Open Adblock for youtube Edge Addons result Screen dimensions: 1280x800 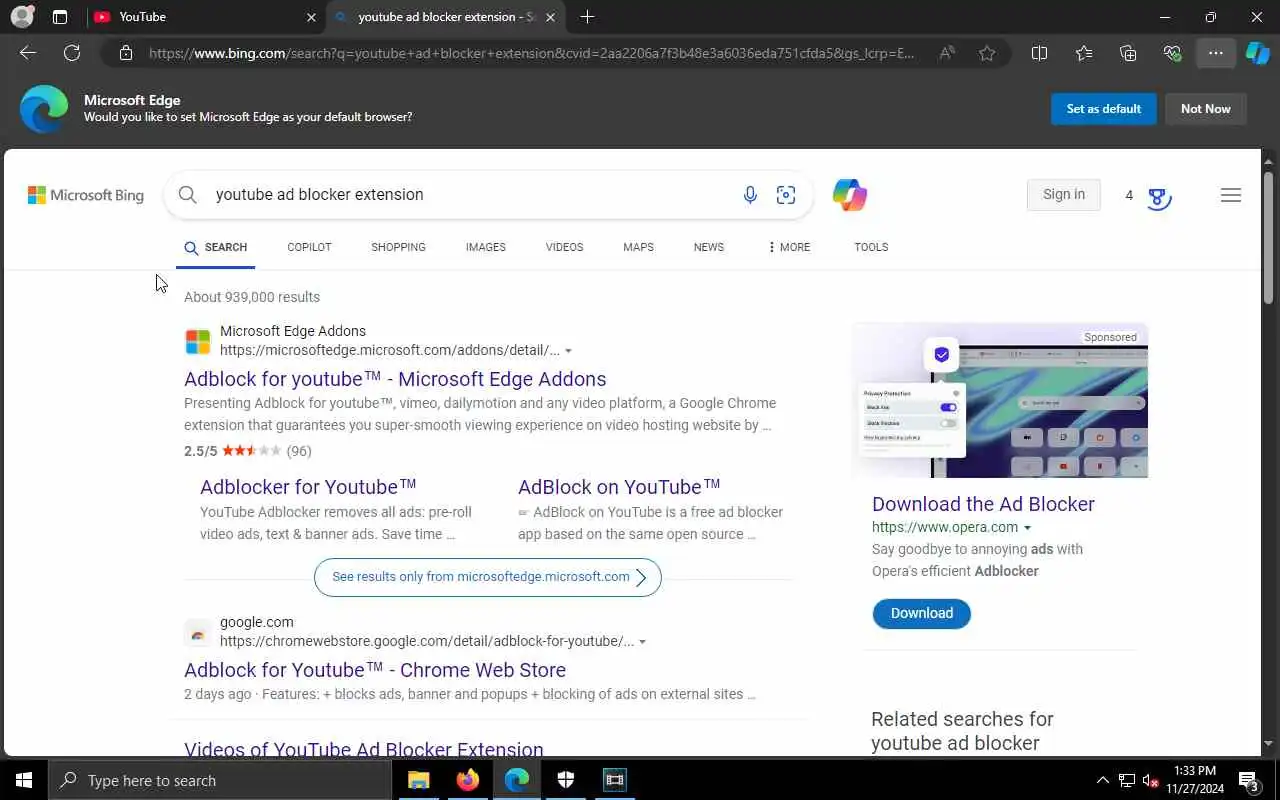[395, 379]
